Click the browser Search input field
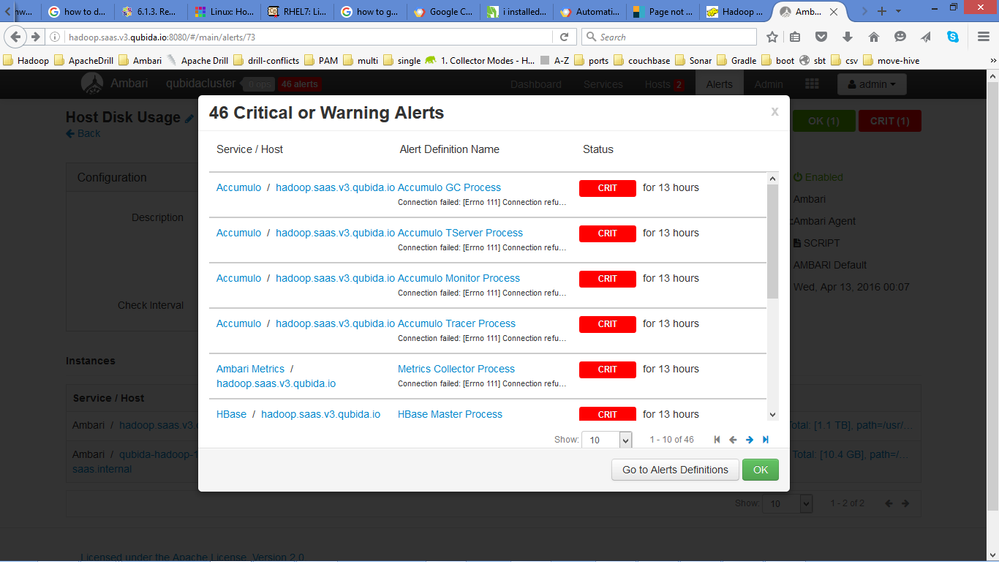 [x=669, y=37]
